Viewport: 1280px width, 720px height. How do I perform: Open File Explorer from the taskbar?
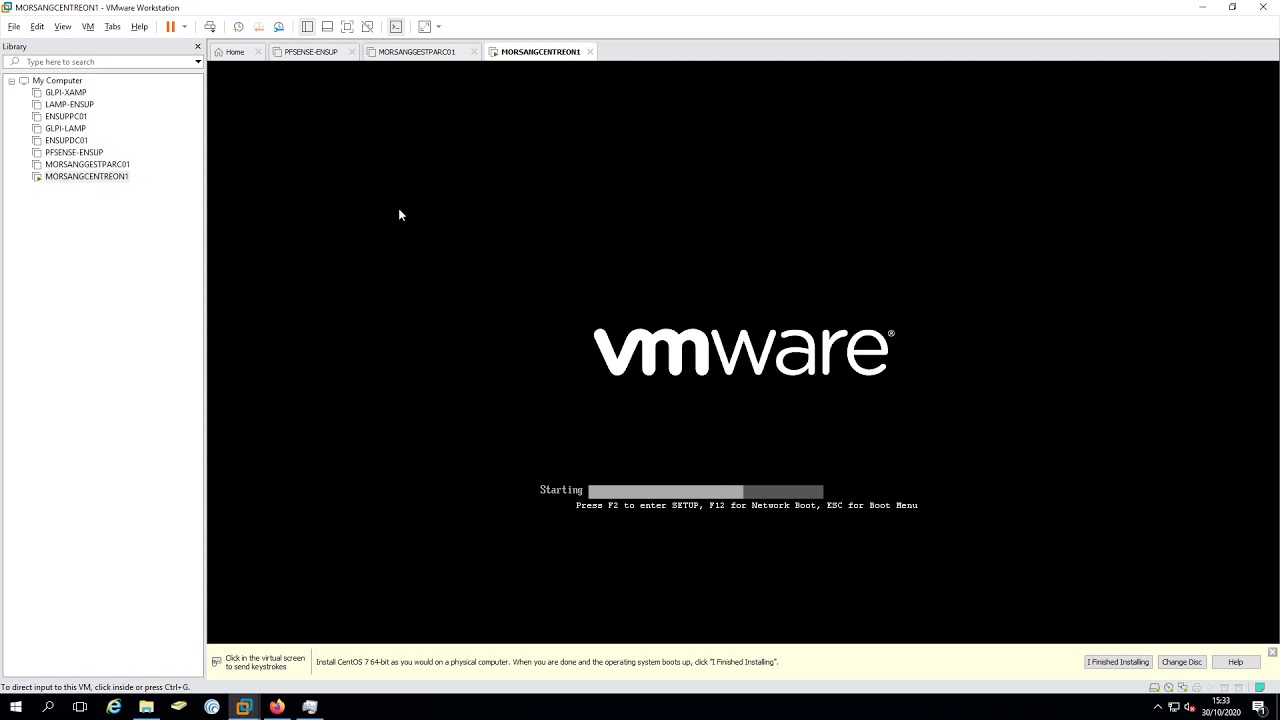point(146,707)
